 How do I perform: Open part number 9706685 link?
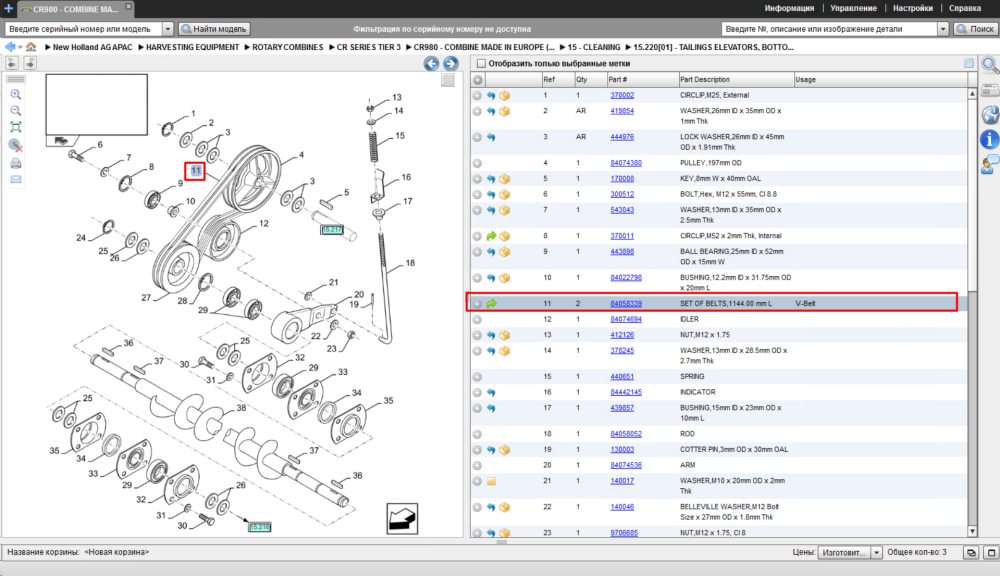tap(624, 533)
